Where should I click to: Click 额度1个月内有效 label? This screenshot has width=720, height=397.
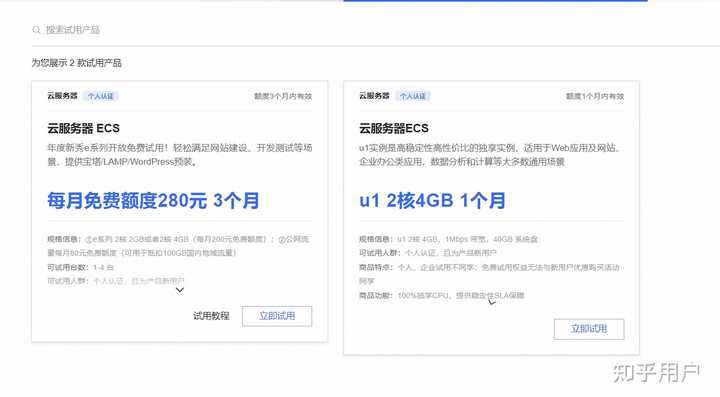tap(595, 96)
